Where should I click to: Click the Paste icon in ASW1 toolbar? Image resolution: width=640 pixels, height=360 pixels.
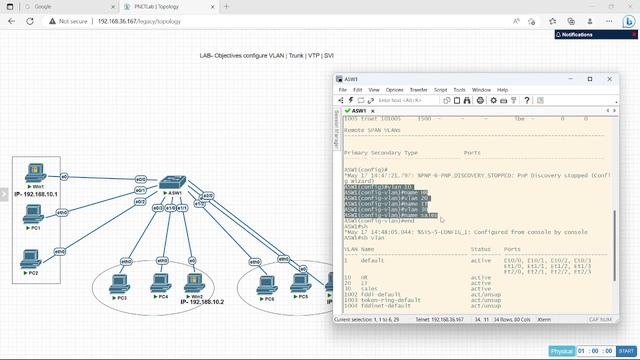[x=457, y=100]
